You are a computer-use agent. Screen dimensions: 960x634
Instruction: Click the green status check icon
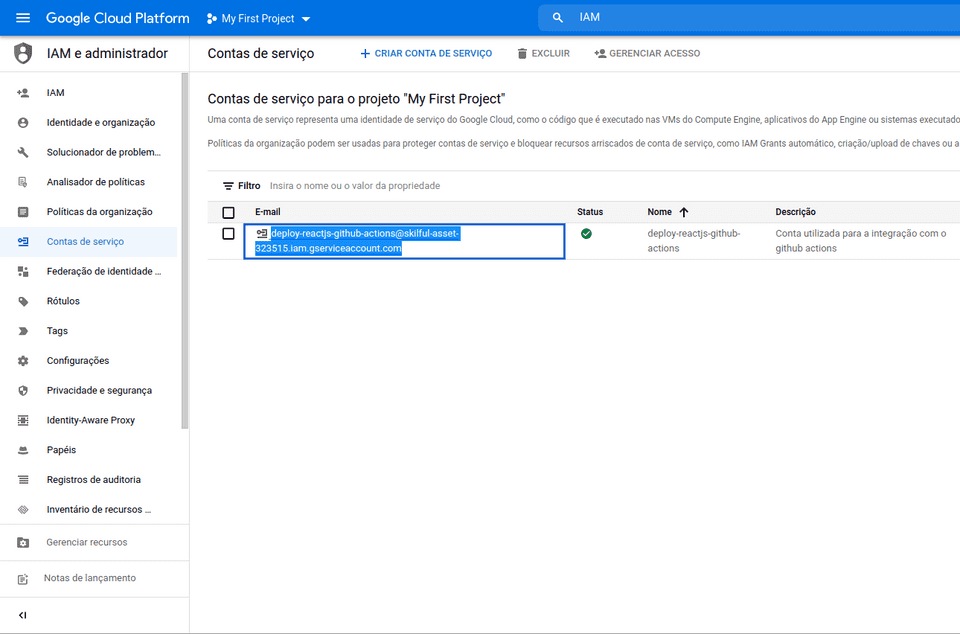[x=586, y=234]
